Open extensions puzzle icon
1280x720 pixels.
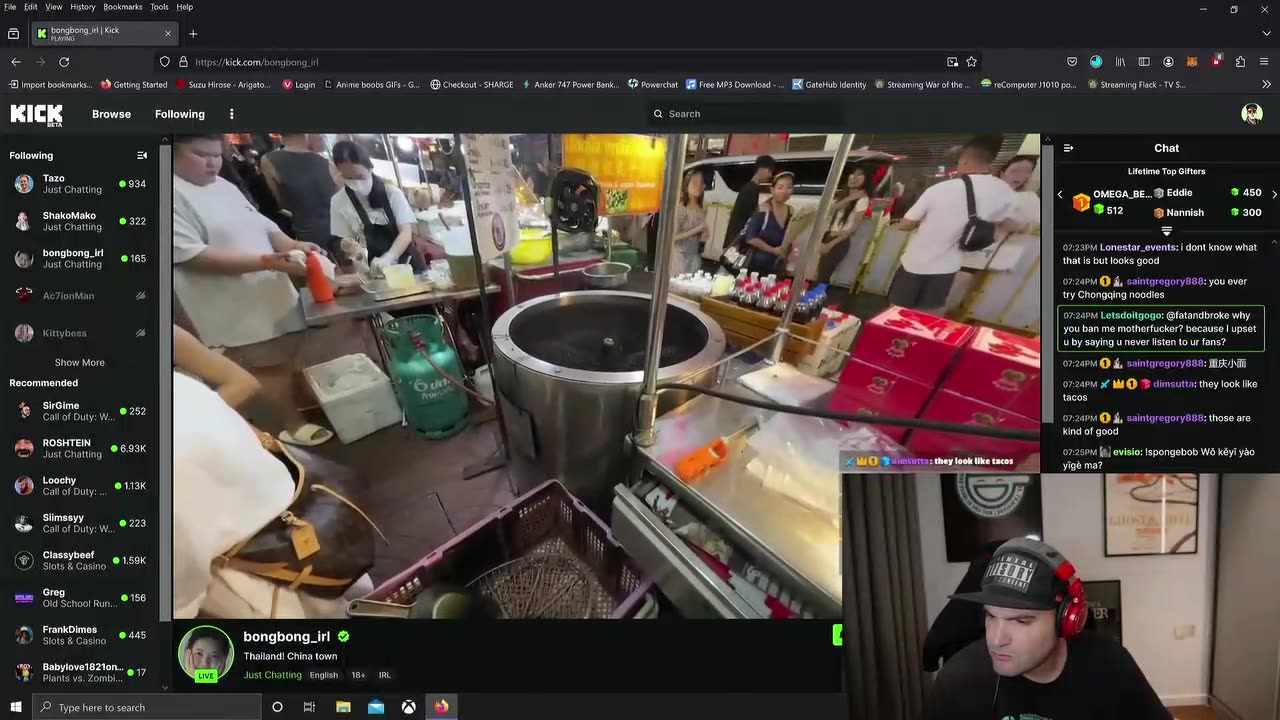1240,62
